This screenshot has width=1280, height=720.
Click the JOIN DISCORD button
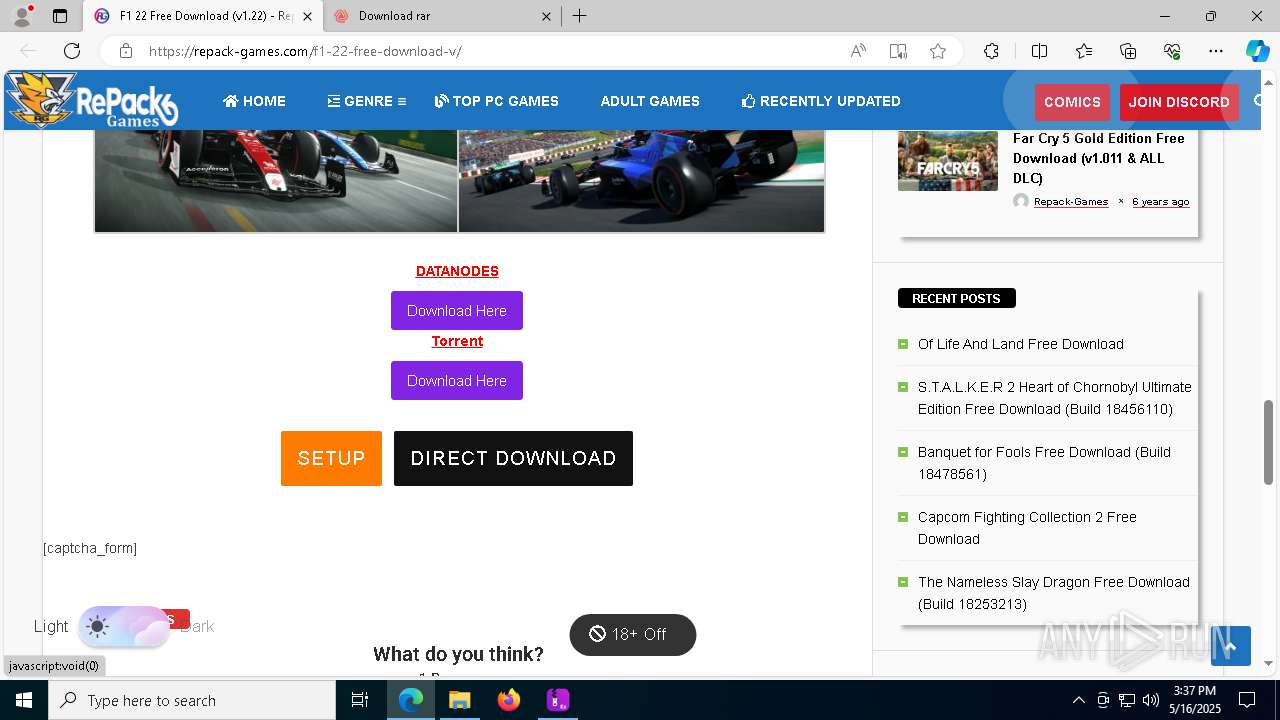(x=1179, y=102)
